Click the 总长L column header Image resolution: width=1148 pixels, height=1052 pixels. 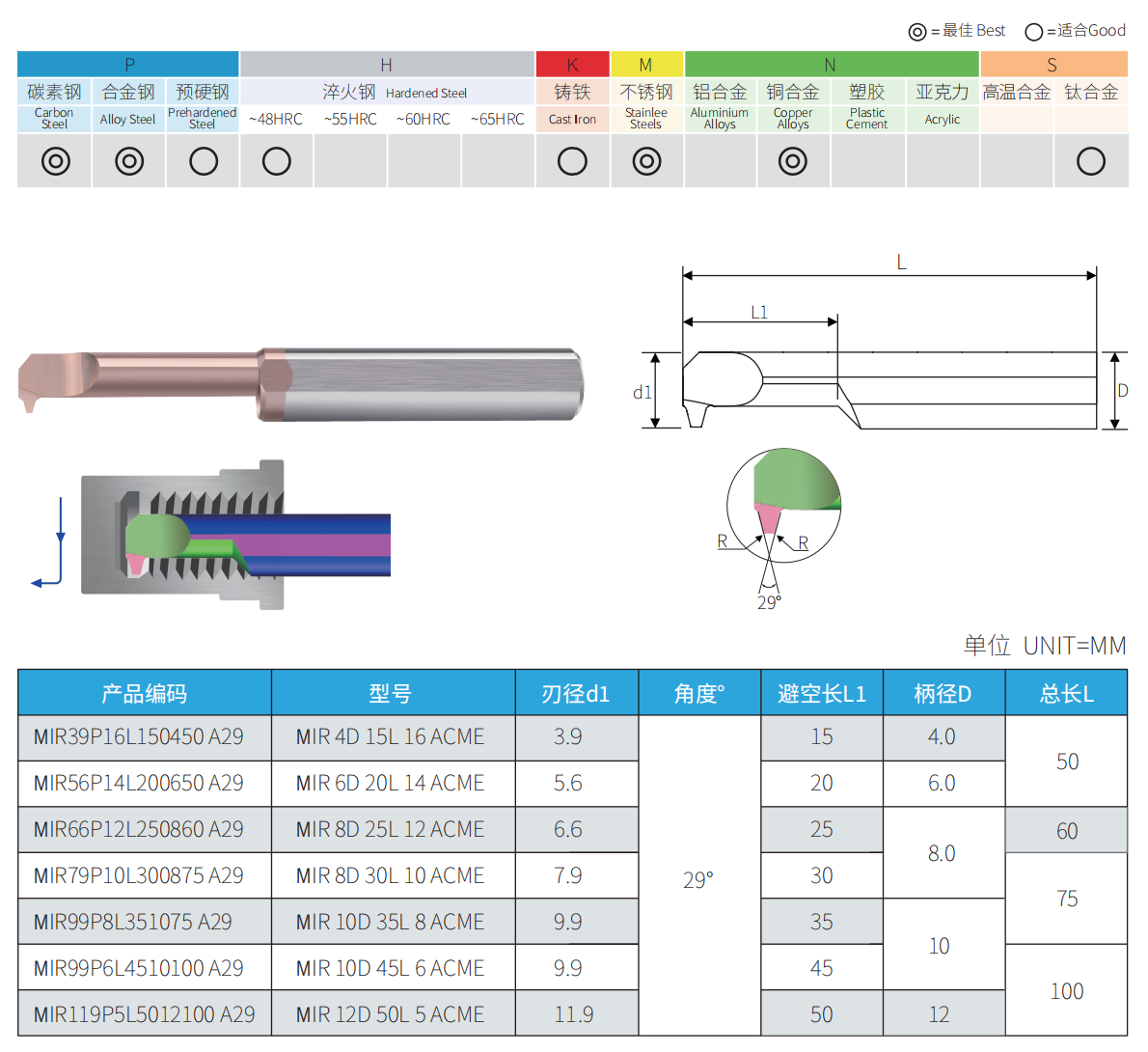click(1066, 693)
